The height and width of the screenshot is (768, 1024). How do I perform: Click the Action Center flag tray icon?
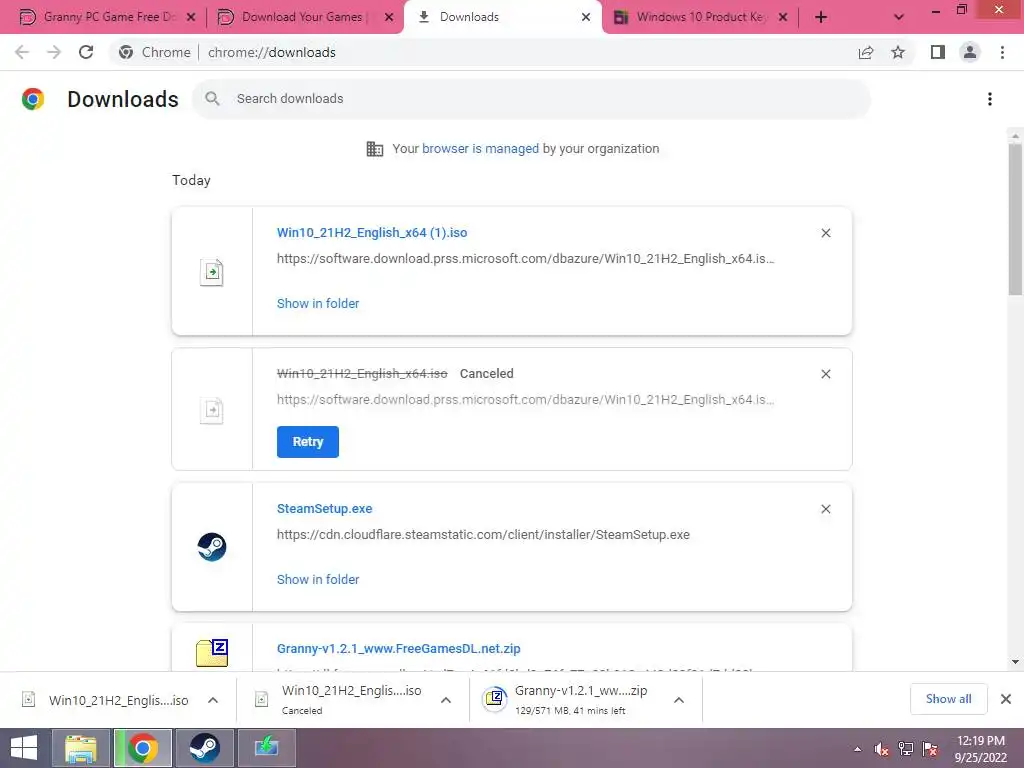[x=931, y=749]
